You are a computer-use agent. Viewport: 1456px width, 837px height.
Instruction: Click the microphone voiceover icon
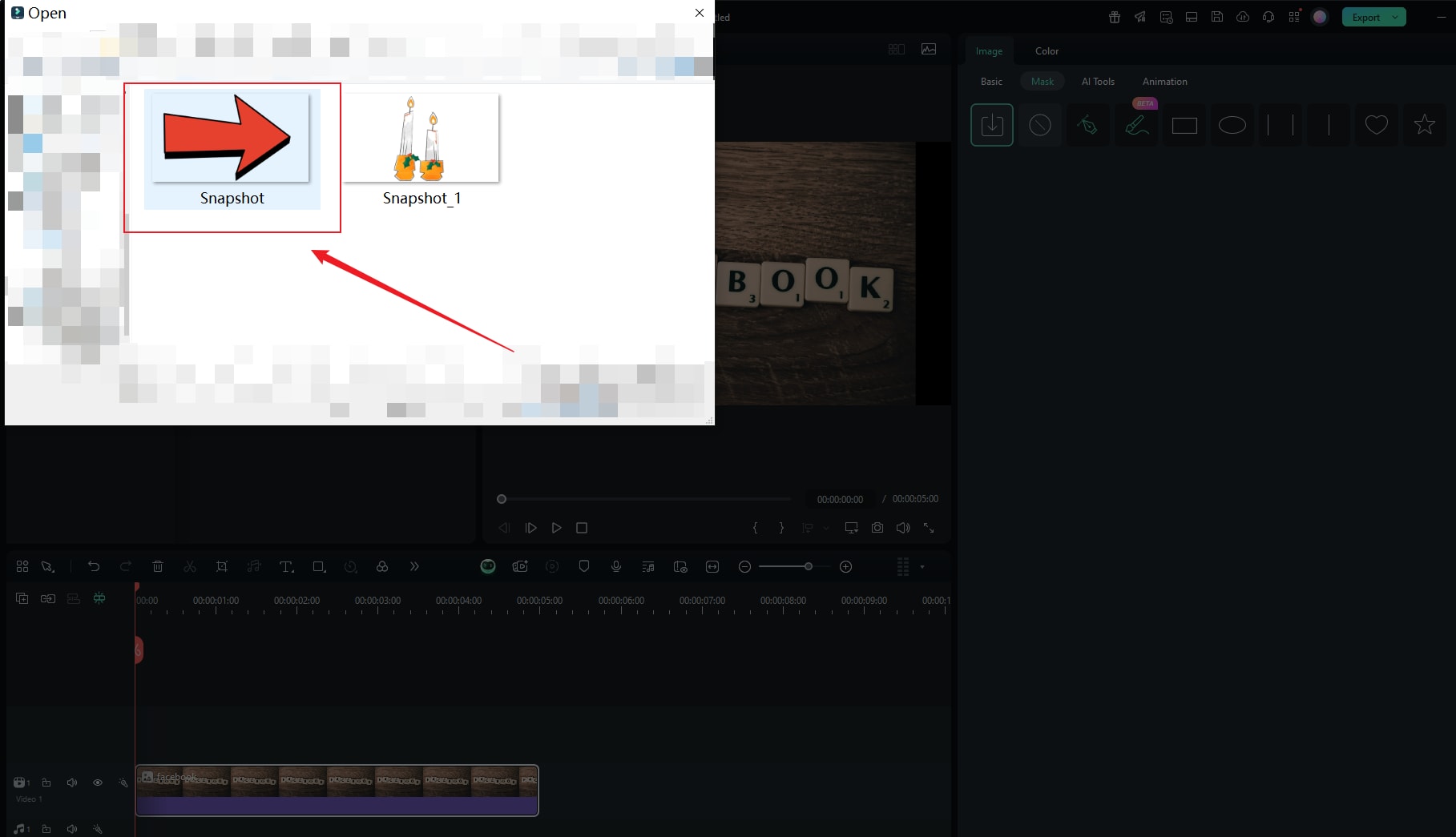click(616, 566)
